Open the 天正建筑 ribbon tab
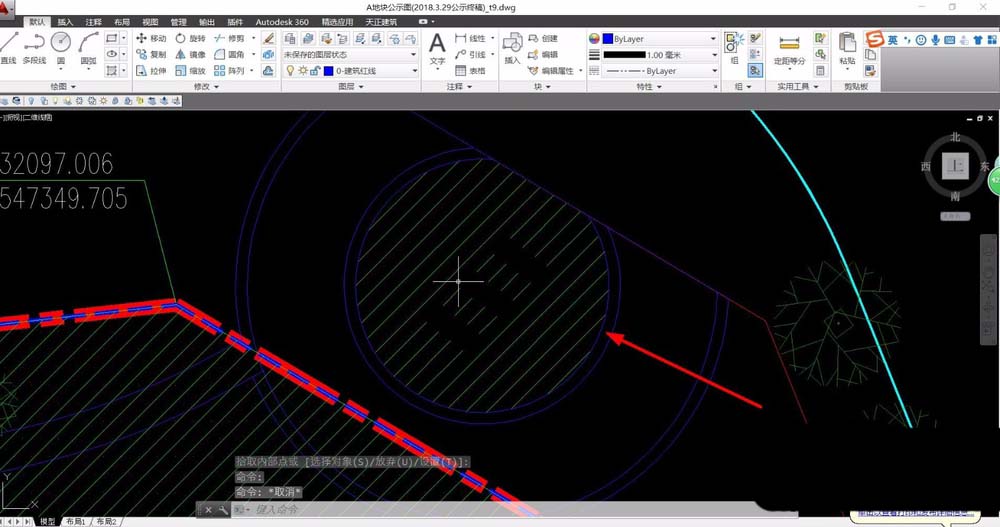1000x527 pixels. tap(381, 22)
